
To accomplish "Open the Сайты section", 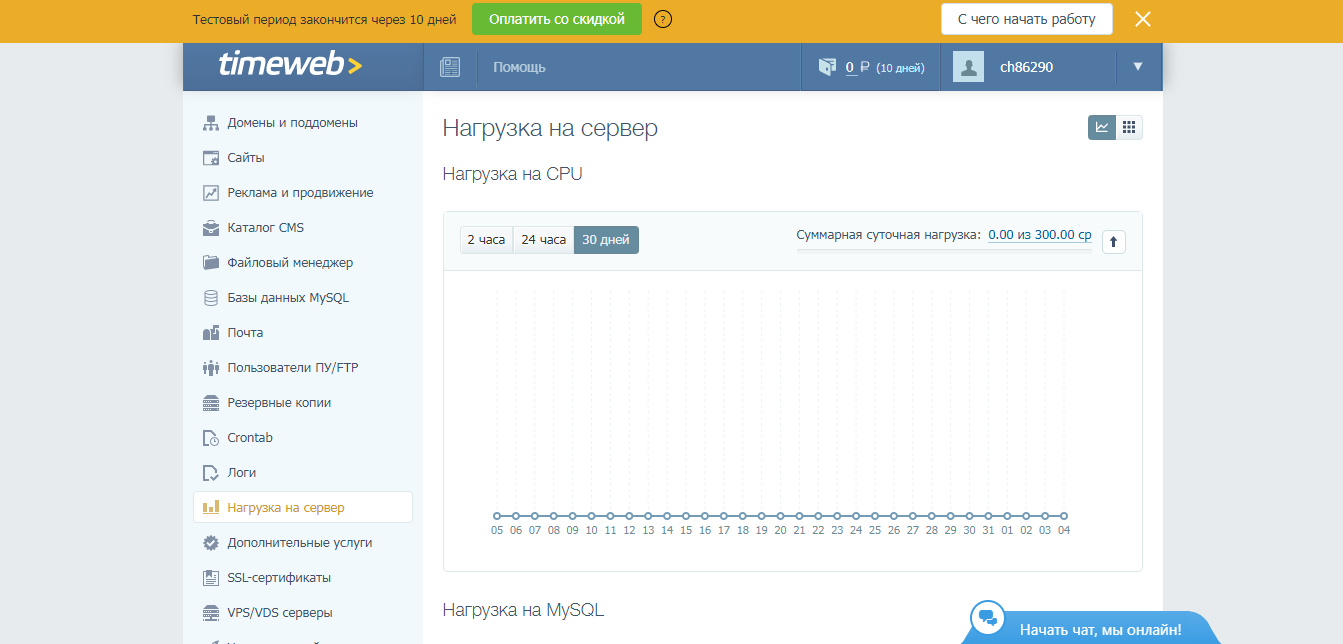I will coord(246,158).
